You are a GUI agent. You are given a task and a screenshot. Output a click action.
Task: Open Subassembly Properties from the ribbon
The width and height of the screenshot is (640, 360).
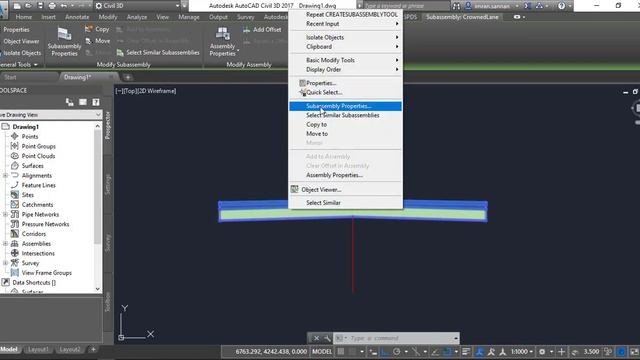click(64, 41)
